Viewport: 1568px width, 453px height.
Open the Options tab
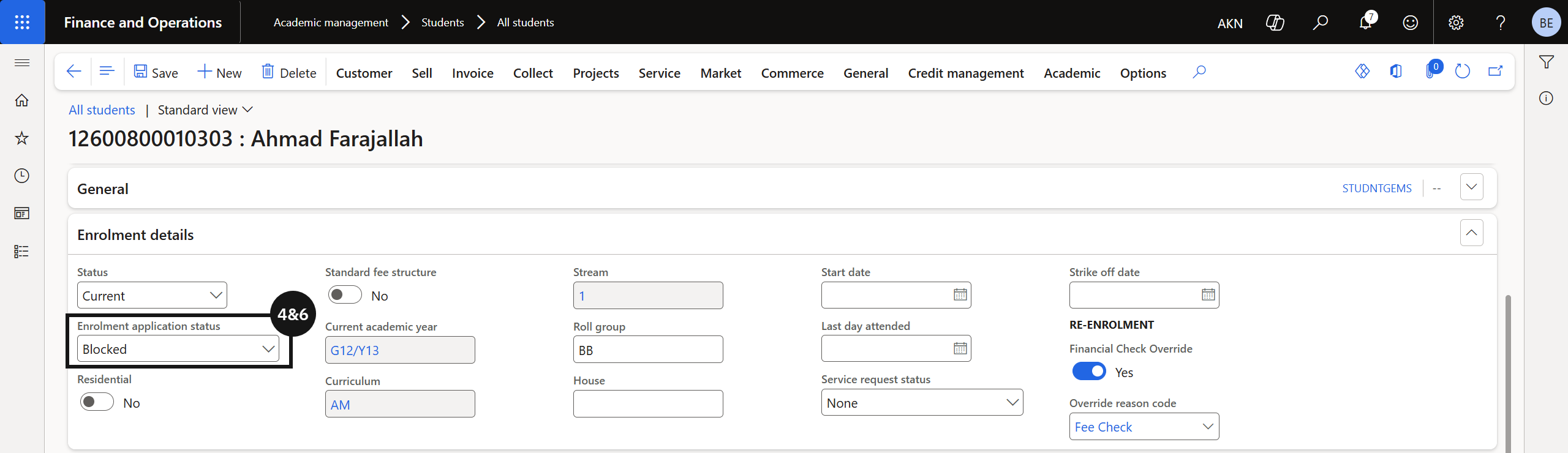click(1143, 73)
